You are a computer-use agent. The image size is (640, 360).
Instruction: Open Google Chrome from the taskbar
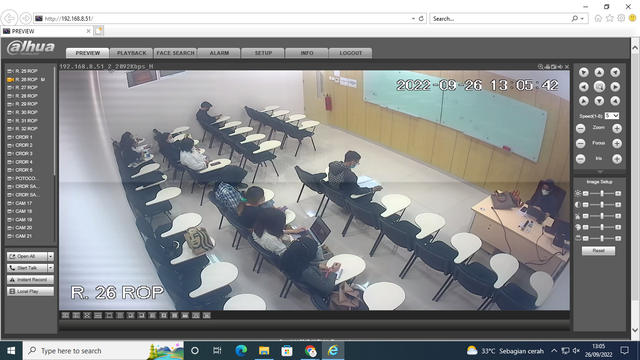pos(310,351)
